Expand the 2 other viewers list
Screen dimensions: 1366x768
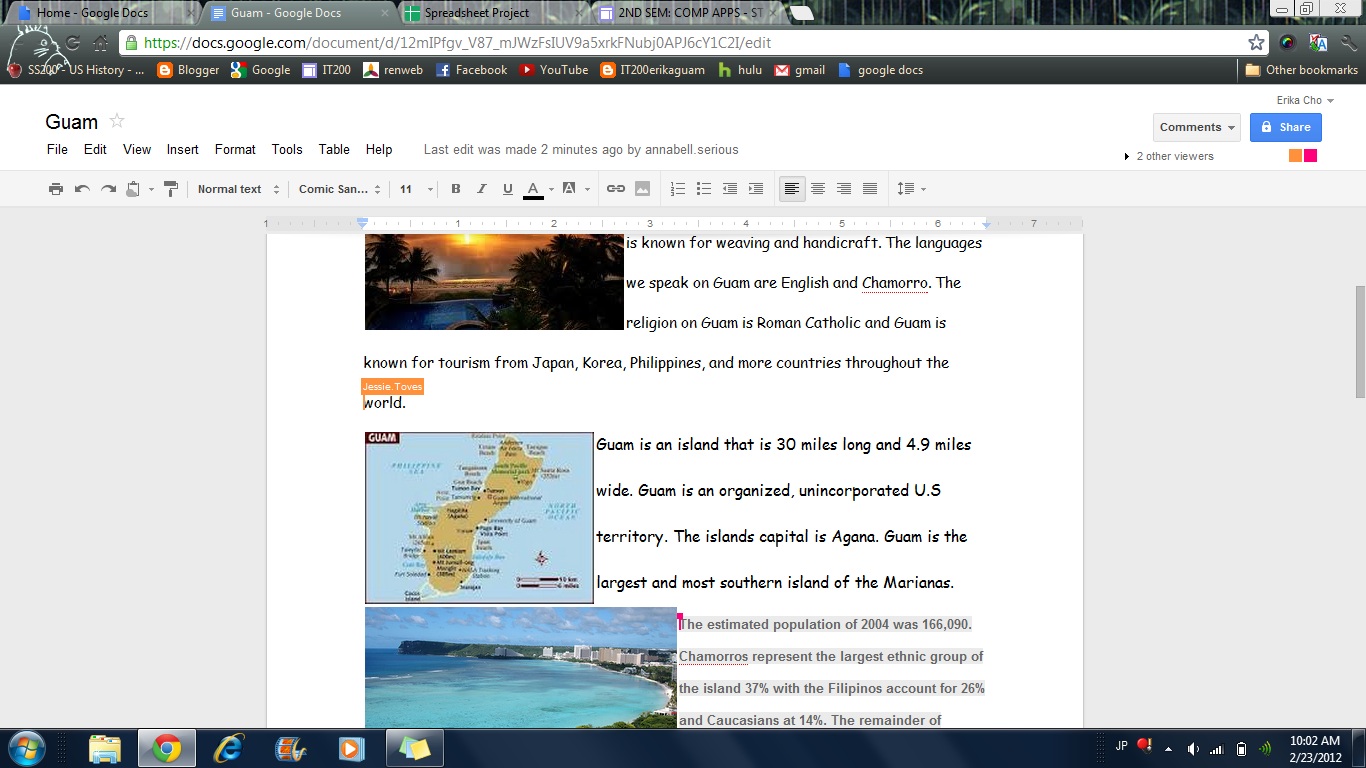pos(1169,156)
